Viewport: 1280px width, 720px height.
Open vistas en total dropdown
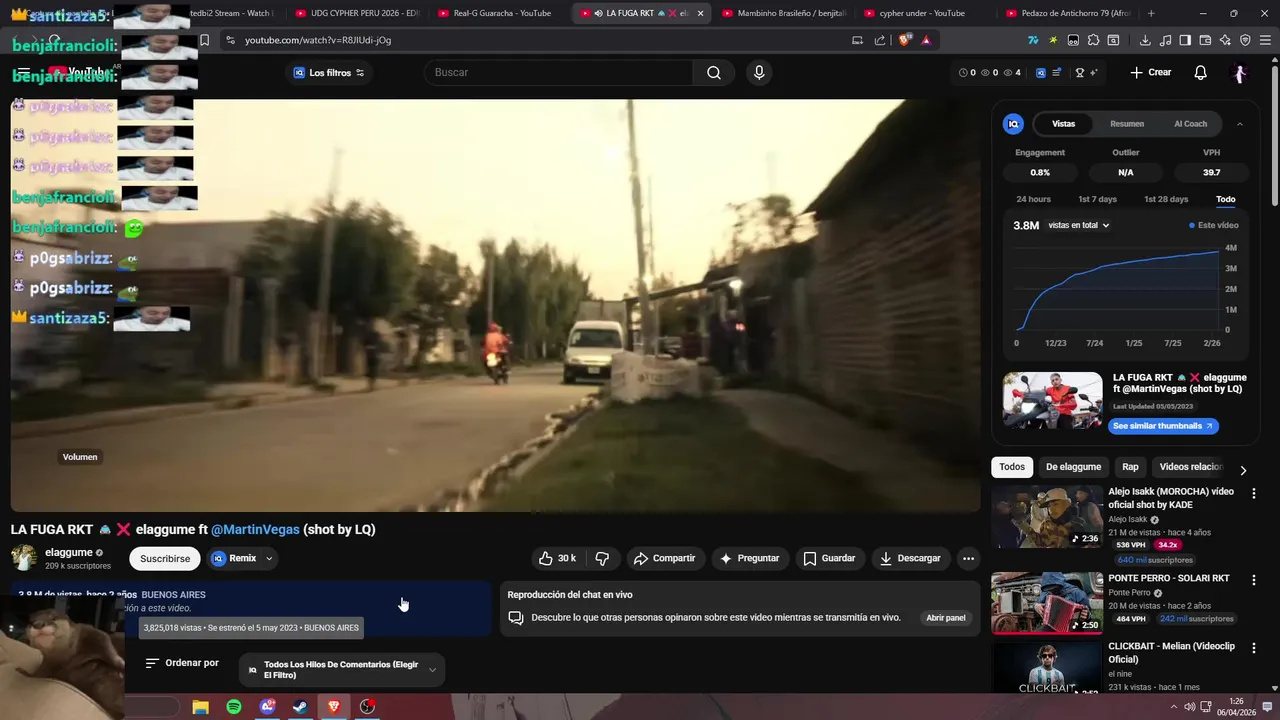click(x=1079, y=225)
